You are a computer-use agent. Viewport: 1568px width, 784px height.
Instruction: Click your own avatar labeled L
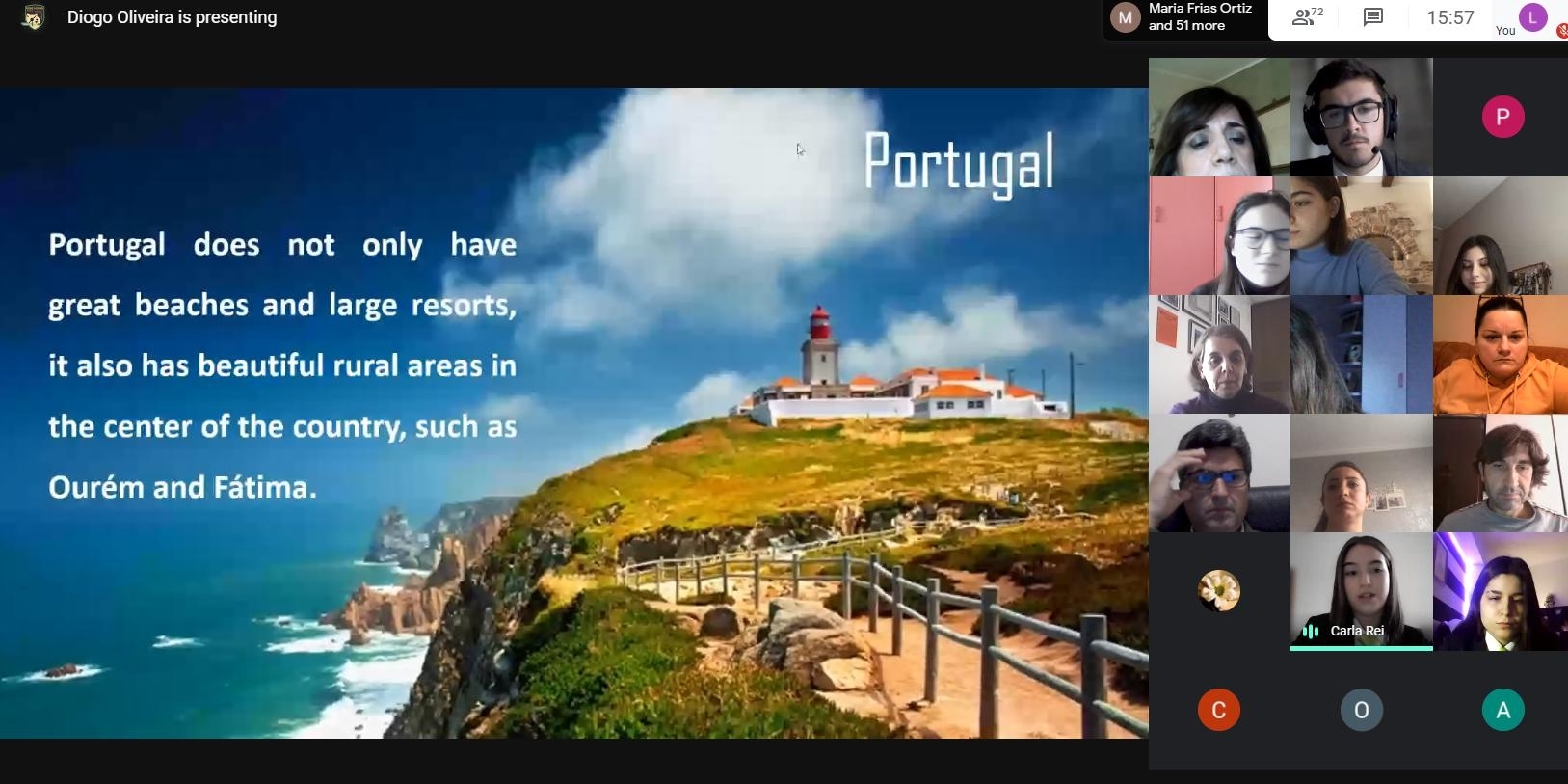(x=1532, y=17)
